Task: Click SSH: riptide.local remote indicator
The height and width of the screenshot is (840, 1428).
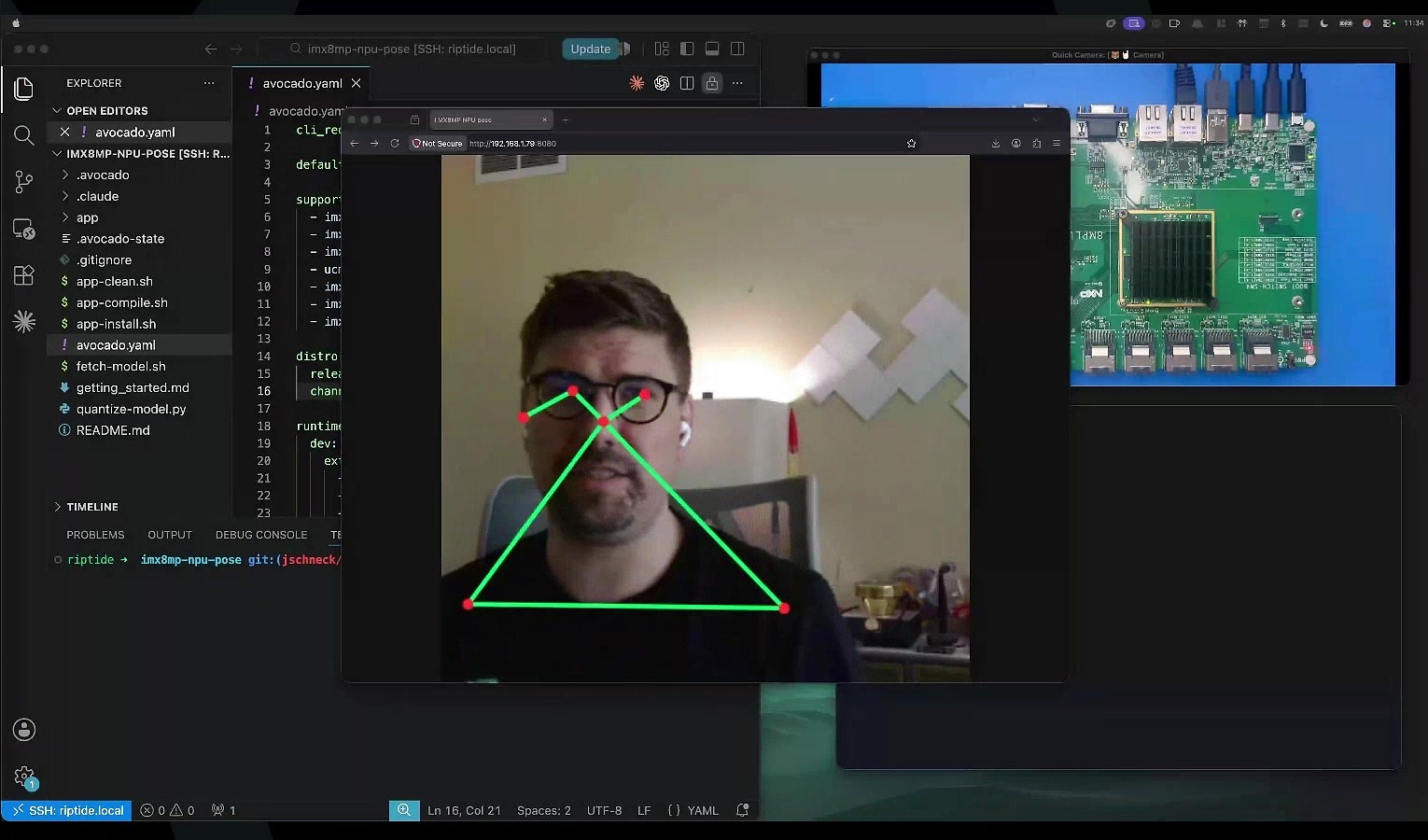Action: pos(68,810)
